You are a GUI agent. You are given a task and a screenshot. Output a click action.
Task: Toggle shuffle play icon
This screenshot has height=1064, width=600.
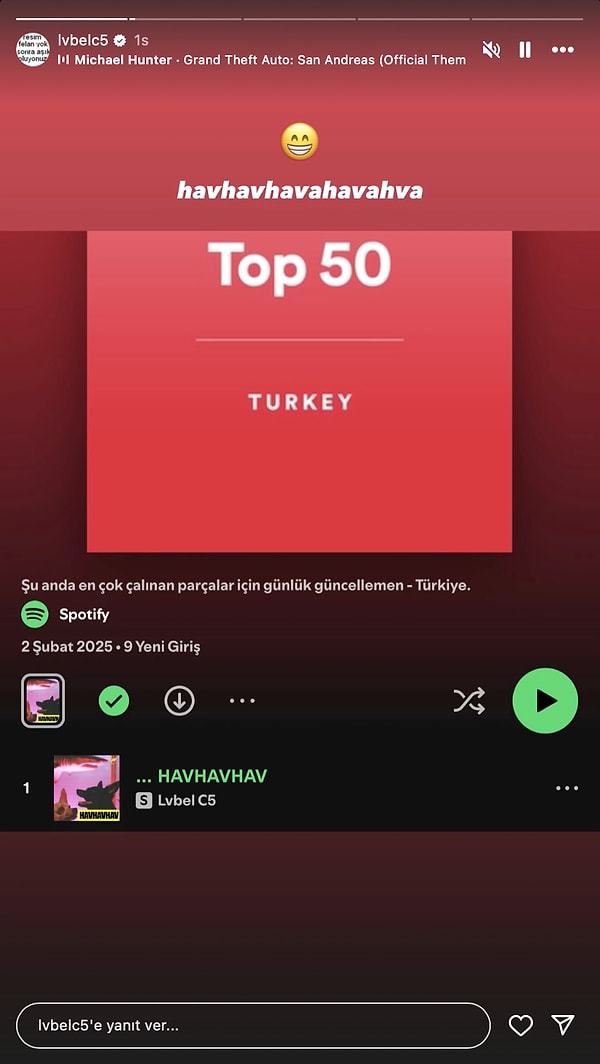469,701
